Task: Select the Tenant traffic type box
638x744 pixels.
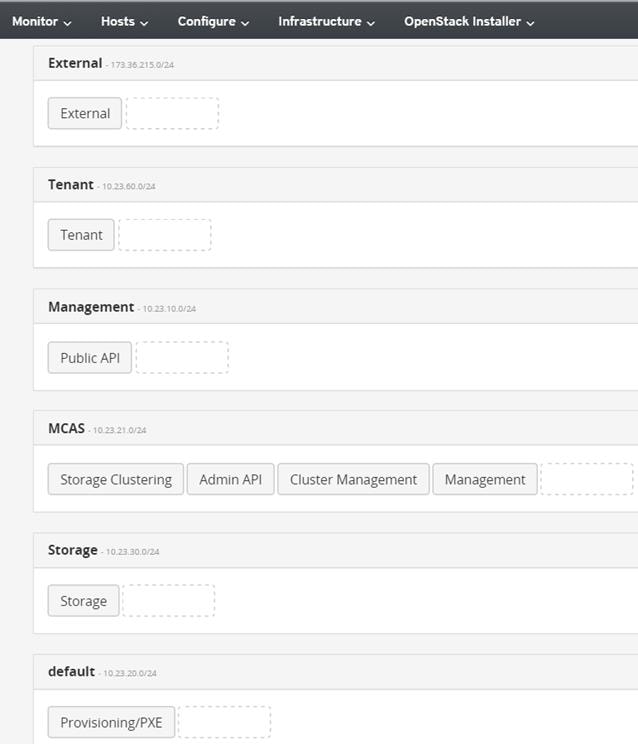Action: tap(81, 235)
